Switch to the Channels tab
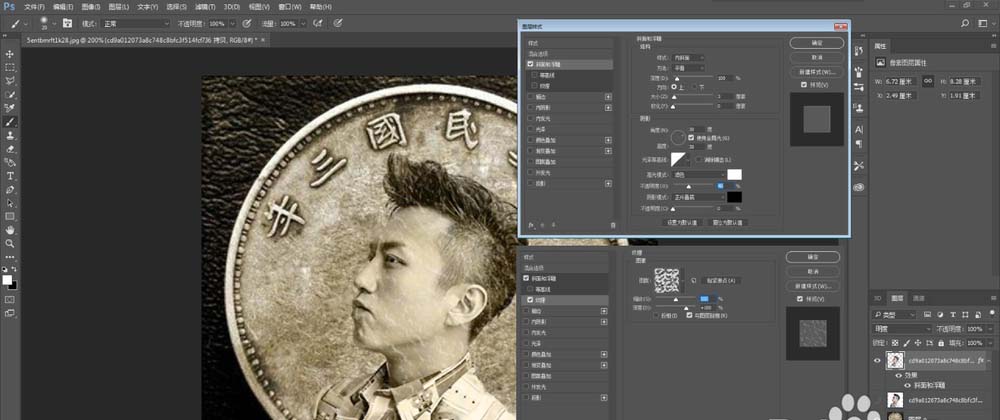Viewport: 1000px width, 420px height. click(x=918, y=298)
